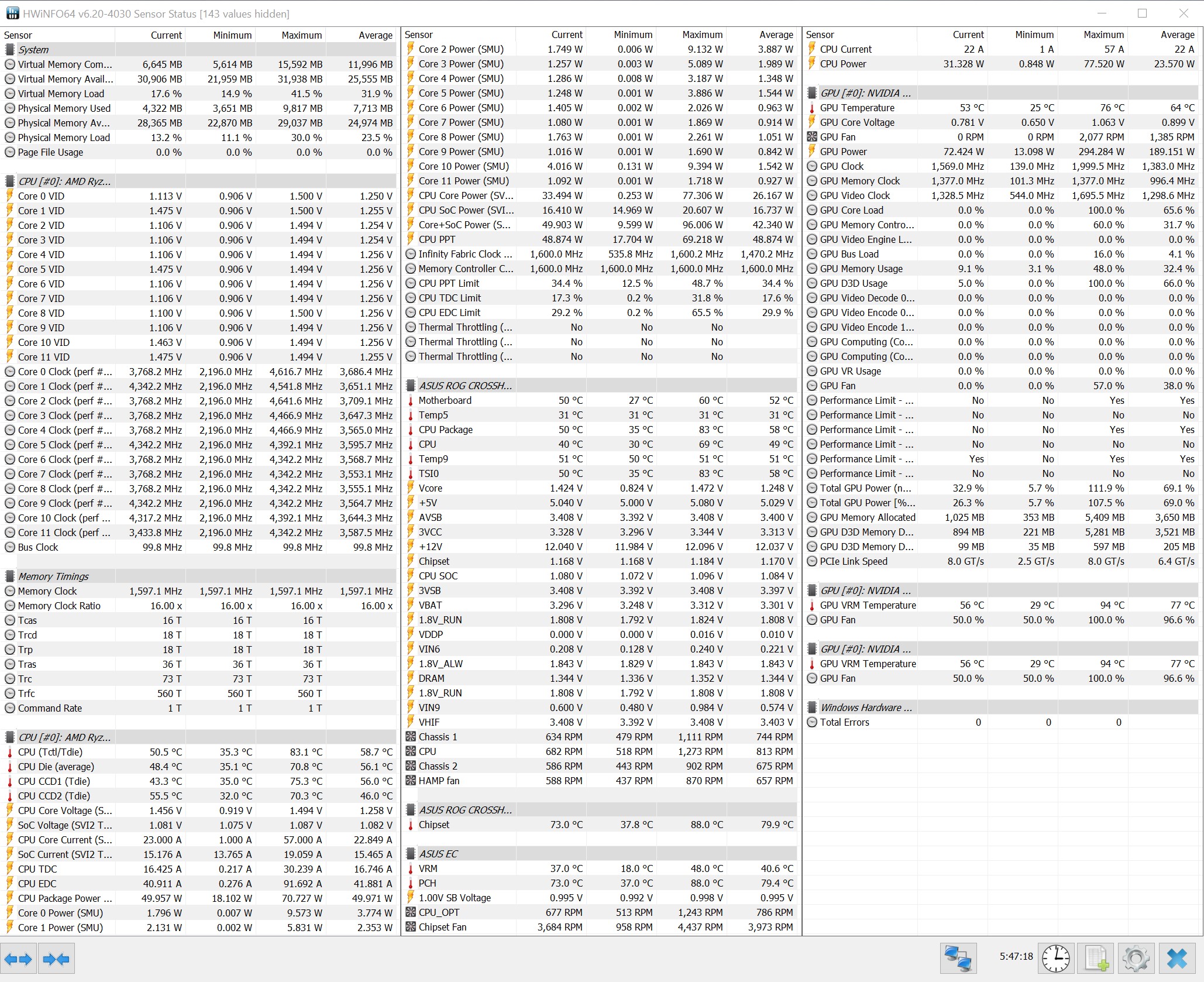Click GPU Temperature thermometer icon
This screenshot has height=982, width=1204.
[x=812, y=108]
